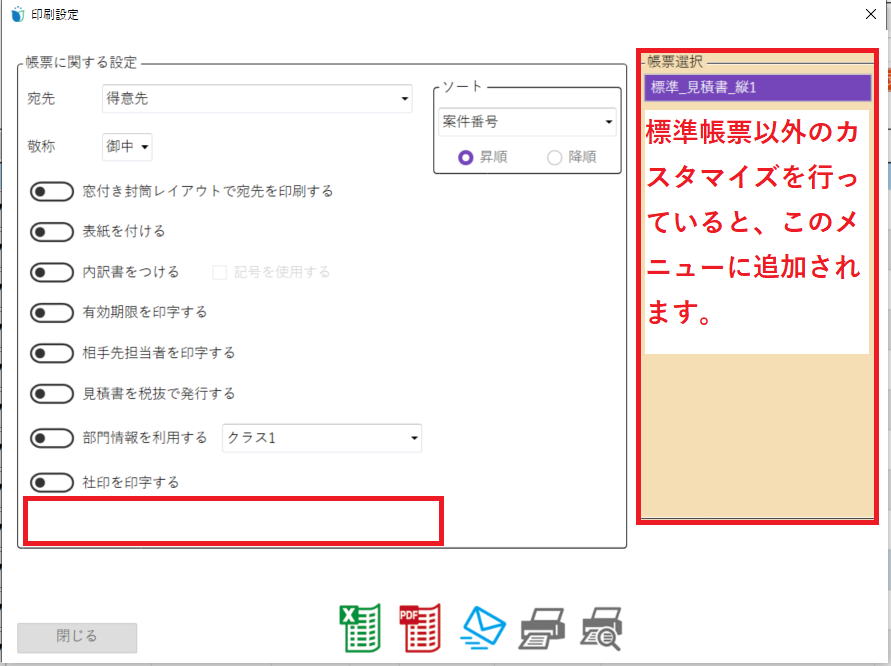Toggle 窓付き封筒レイアウトで宛先を印刷する switch

pyautogui.click(x=52, y=192)
